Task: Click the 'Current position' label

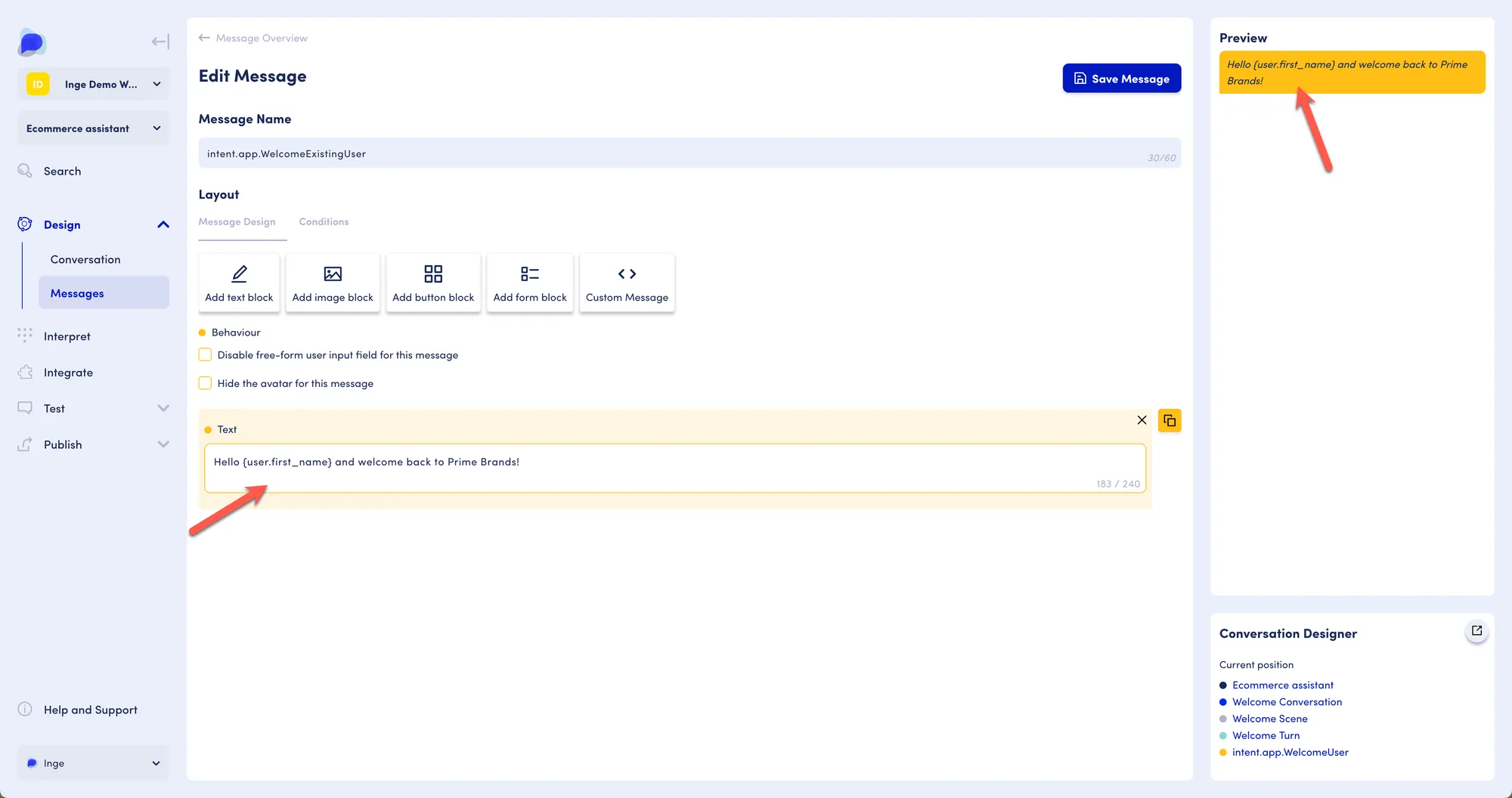Action: tap(1256, 665)
